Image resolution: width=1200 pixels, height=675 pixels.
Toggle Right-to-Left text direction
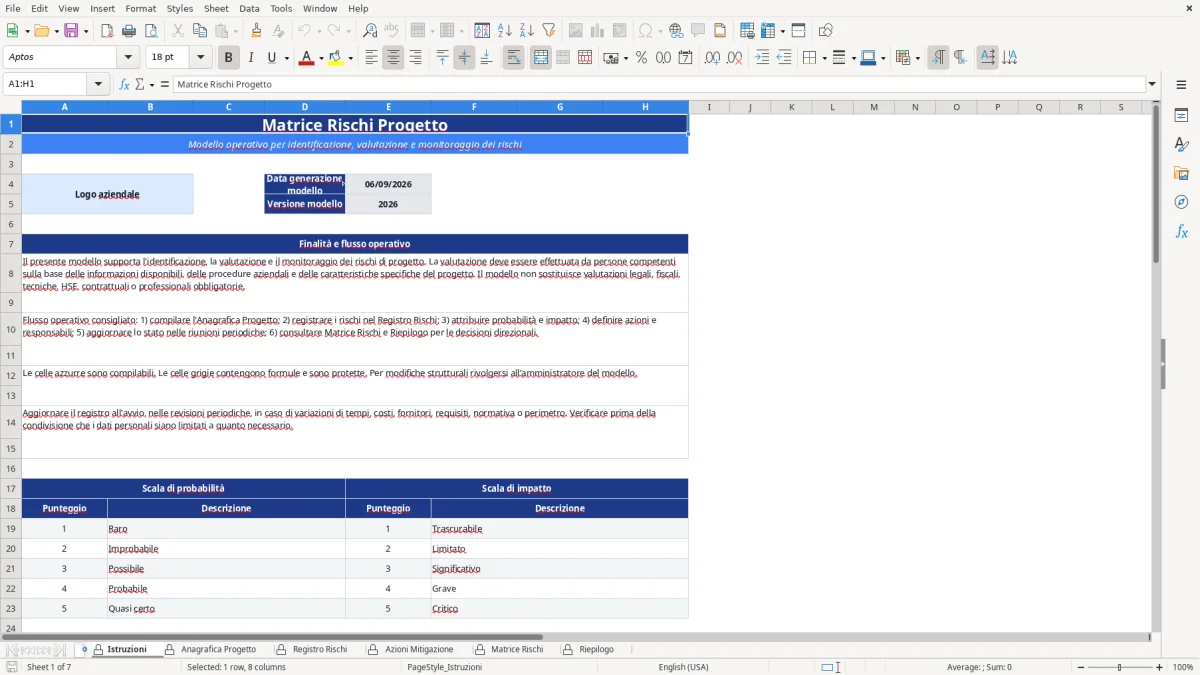click(x=960, y=58)
